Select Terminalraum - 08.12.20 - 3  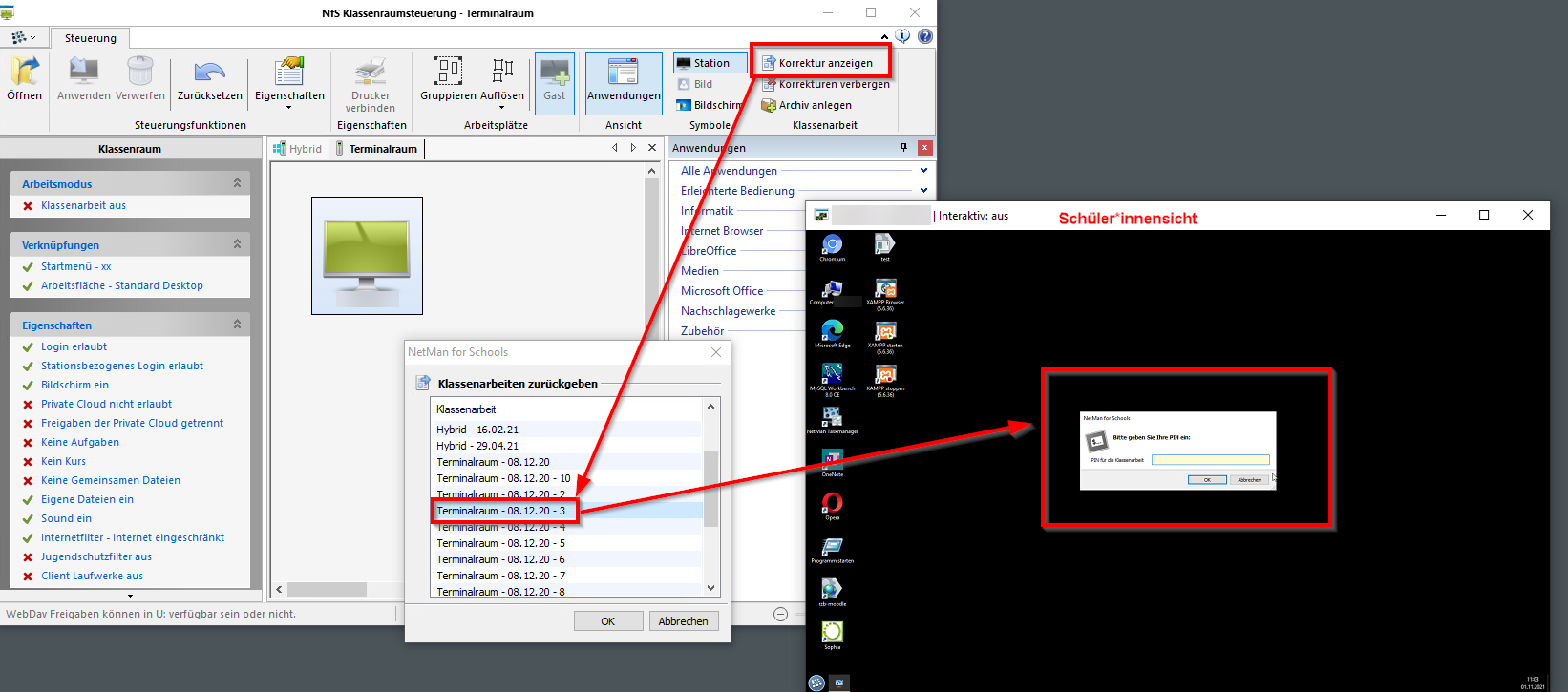(567, 511)
